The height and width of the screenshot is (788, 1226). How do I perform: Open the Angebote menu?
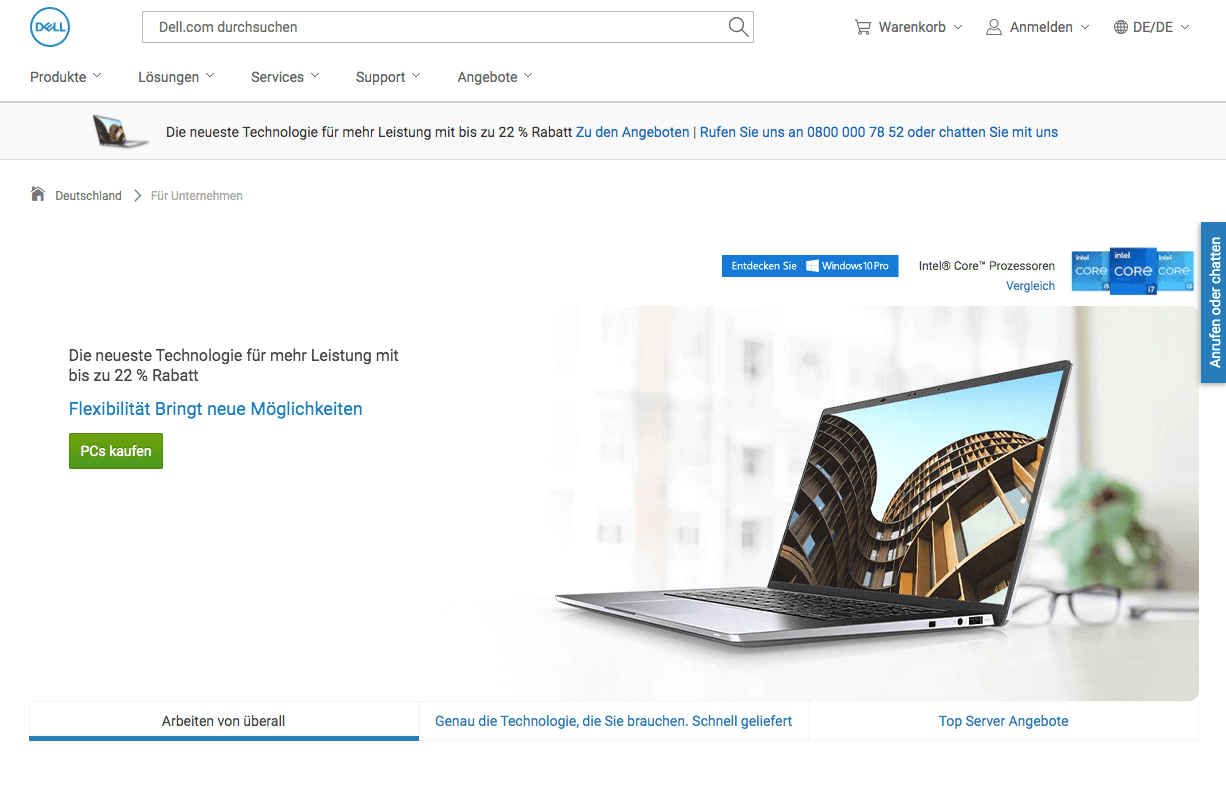tap(495, 77)
